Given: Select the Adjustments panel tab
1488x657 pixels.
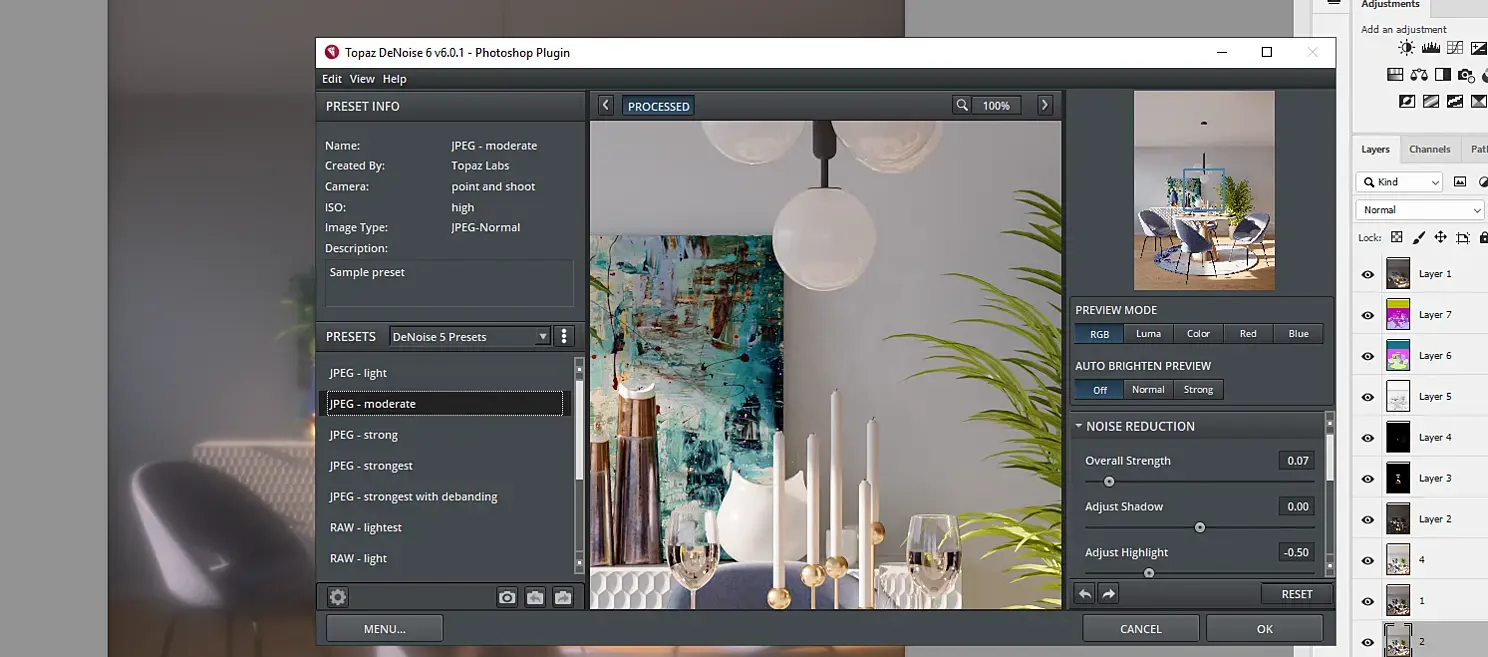Looking at the screenshot, I should [1390, 5].
